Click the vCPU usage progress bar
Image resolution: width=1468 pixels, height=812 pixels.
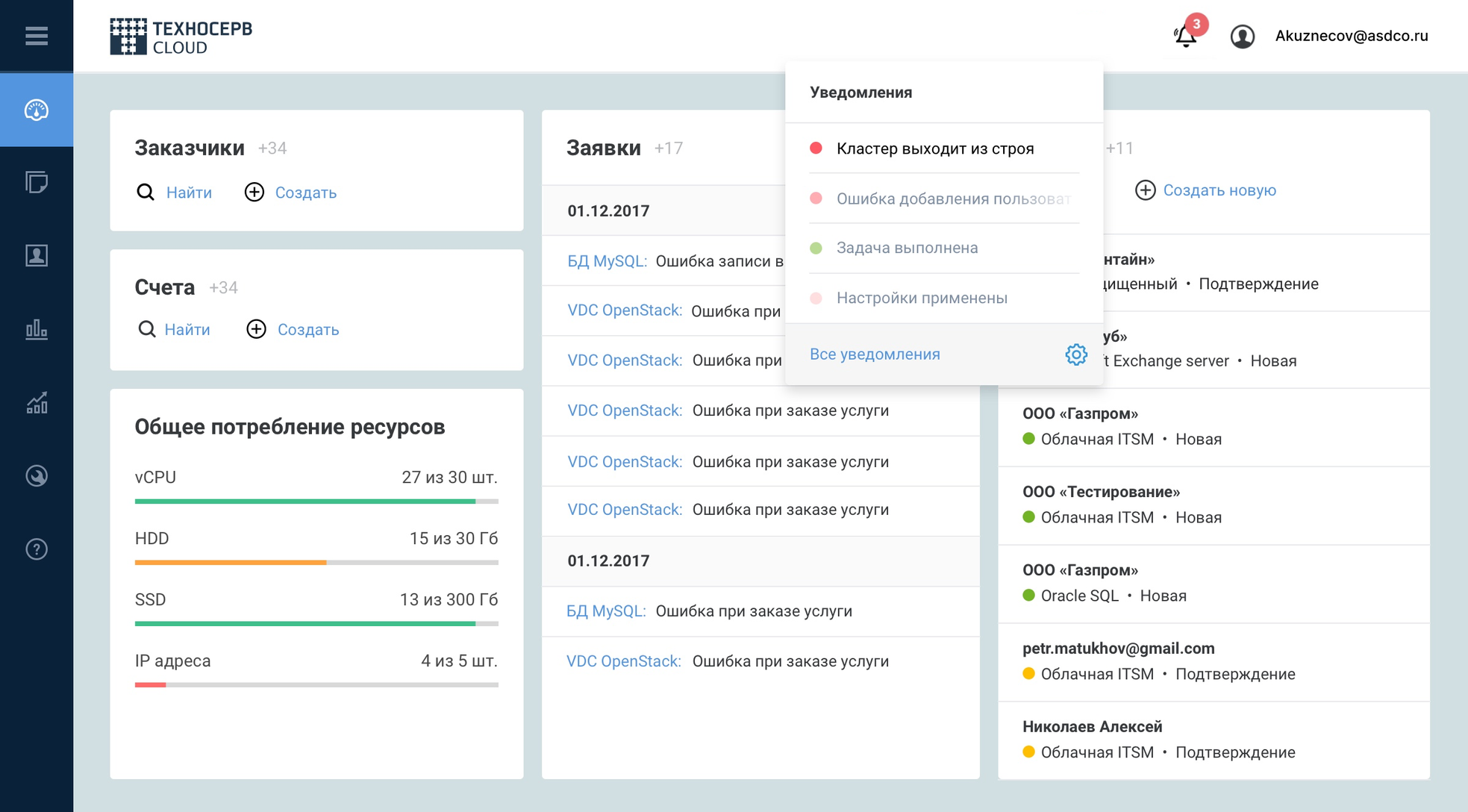point(316,502)
